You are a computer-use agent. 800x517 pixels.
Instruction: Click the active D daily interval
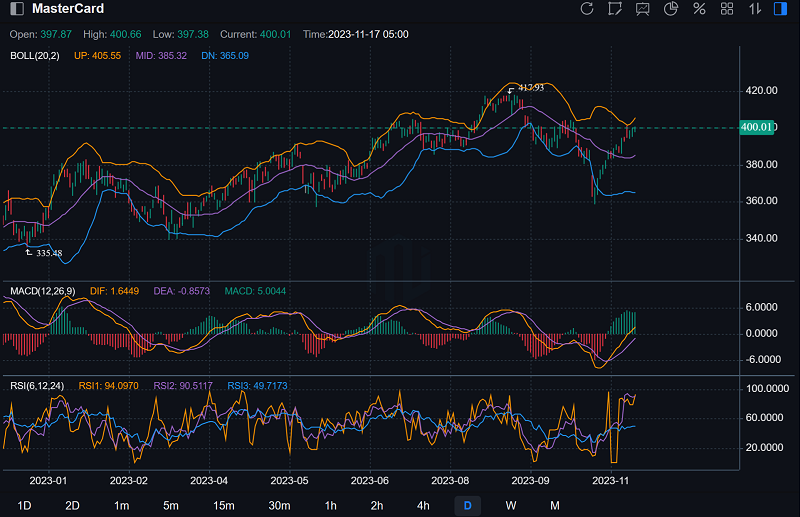coord(467,505)
